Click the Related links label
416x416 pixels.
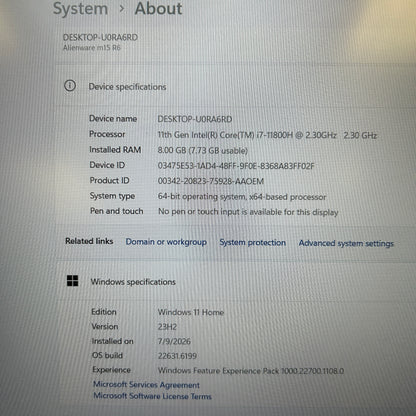coord(89,241)
